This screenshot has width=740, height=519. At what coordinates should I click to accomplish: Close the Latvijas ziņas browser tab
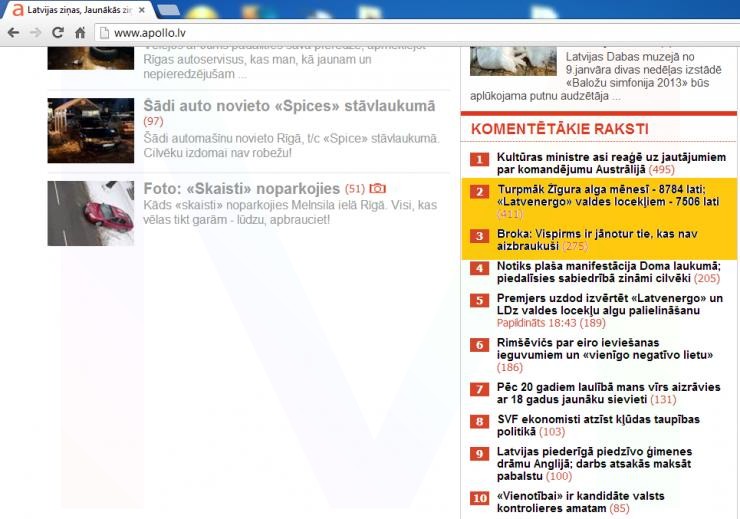click(141, 9)
